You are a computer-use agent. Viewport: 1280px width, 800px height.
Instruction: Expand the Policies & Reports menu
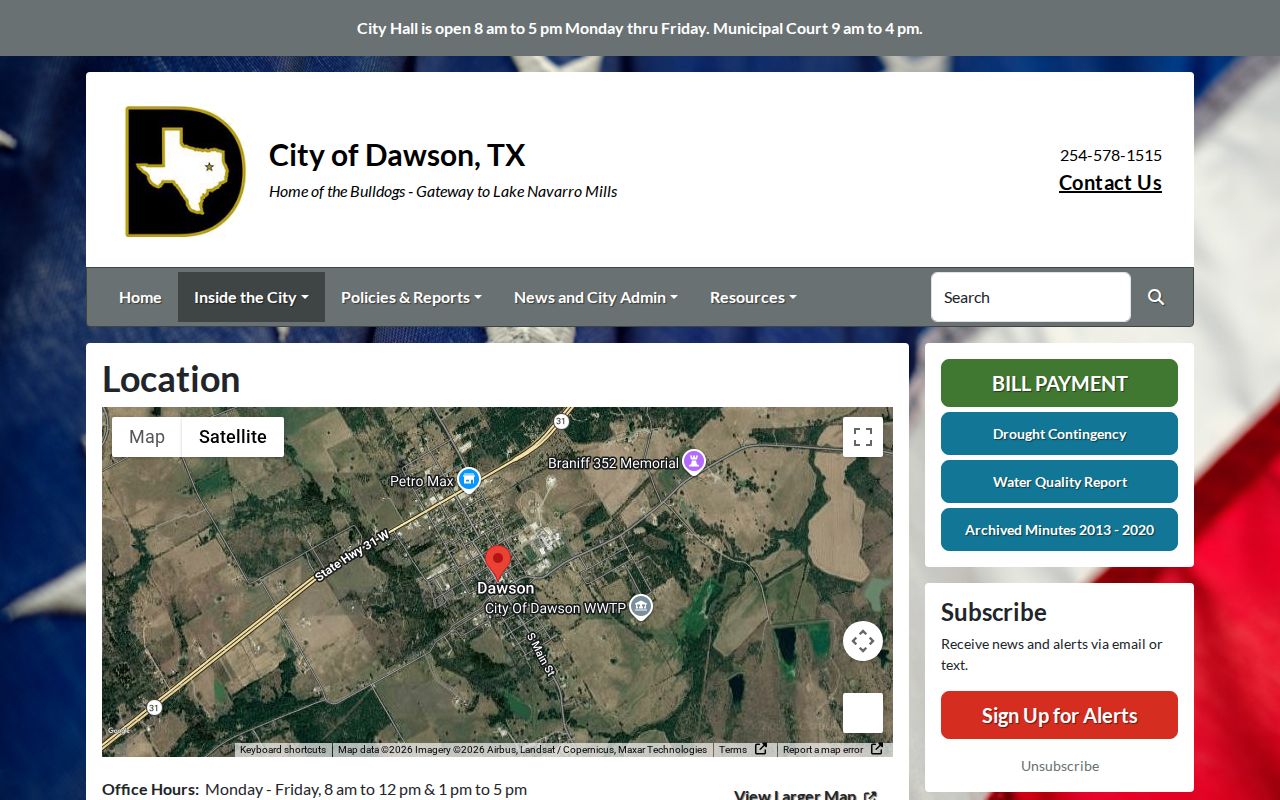click(411, 297)
